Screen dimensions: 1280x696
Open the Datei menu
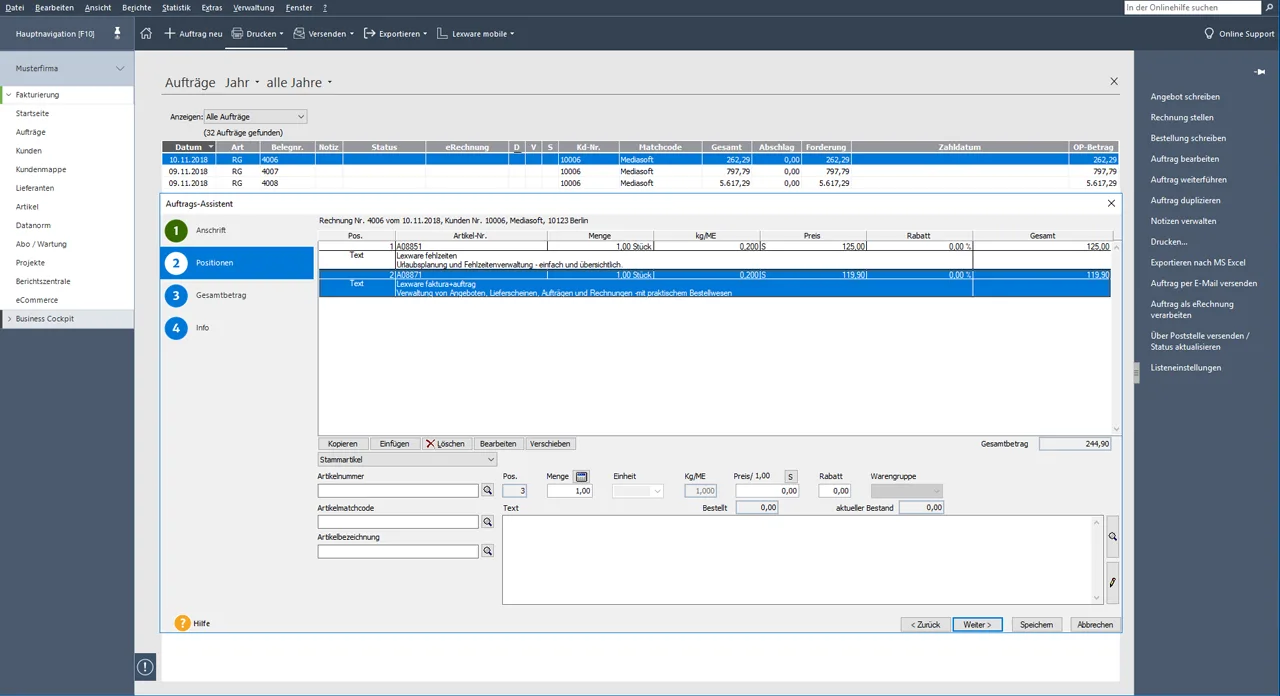click(x=15, y=7)
